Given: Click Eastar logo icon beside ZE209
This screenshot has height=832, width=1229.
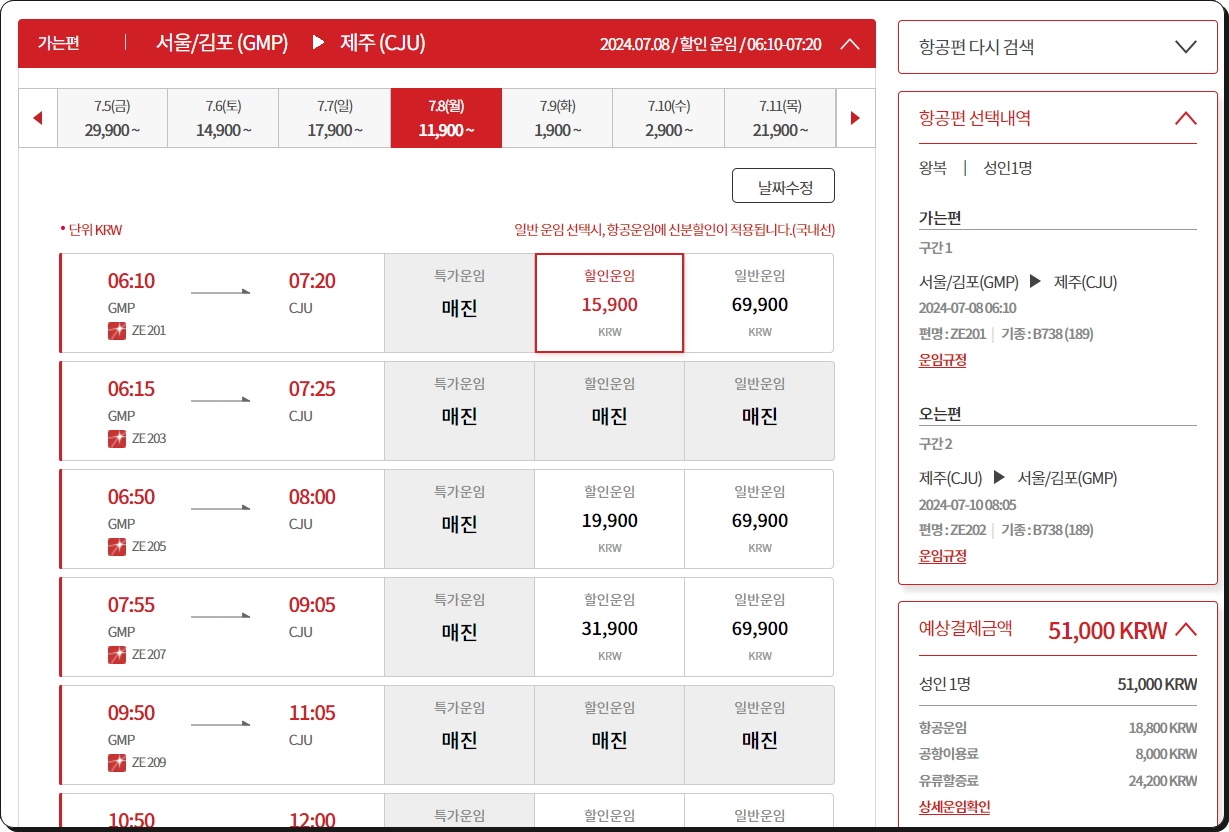Looking at the screenshot, I should [117, 762].
